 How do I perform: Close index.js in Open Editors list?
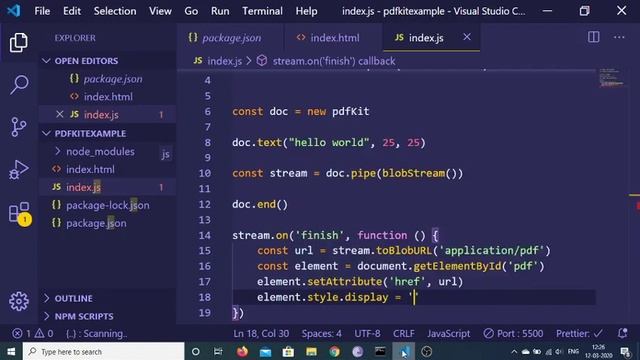pyautogui.click(x=60, y=114)
